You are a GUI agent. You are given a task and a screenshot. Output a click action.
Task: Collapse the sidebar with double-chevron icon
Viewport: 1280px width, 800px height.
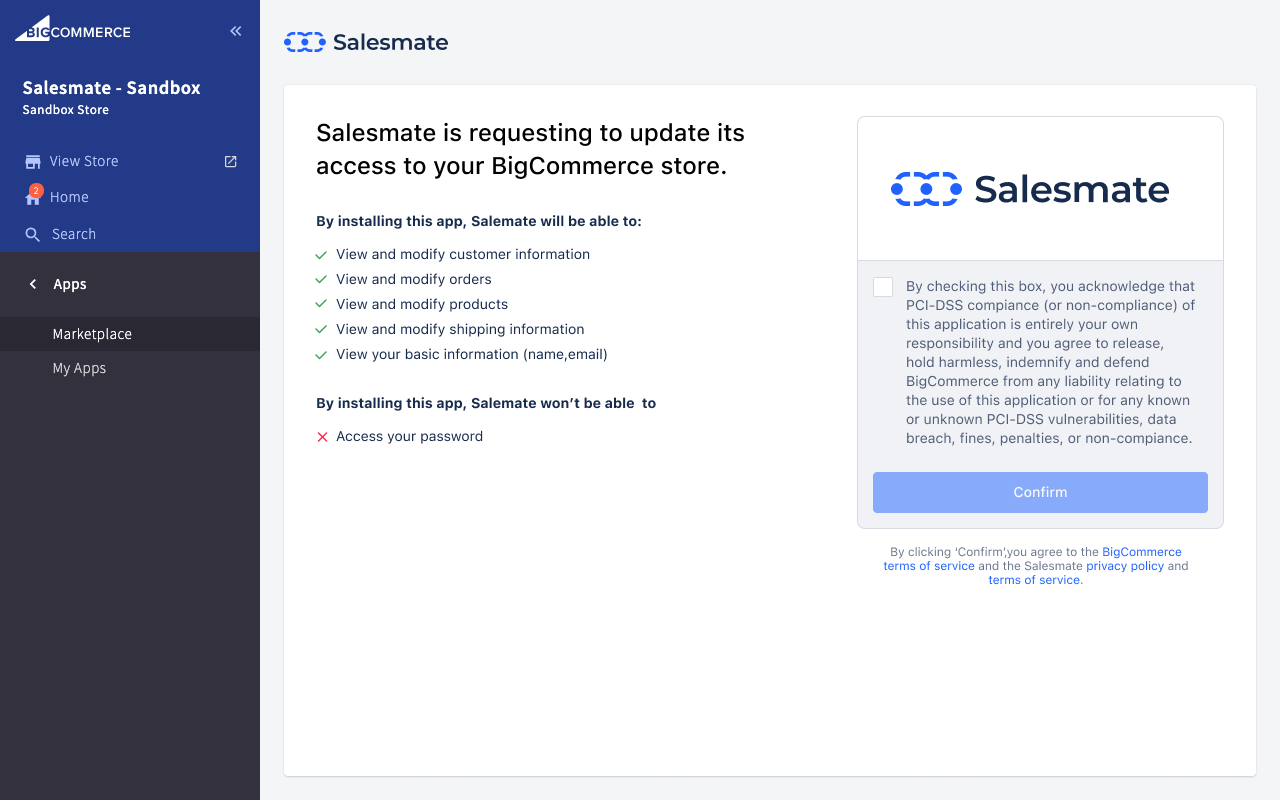tap(236, 31)
